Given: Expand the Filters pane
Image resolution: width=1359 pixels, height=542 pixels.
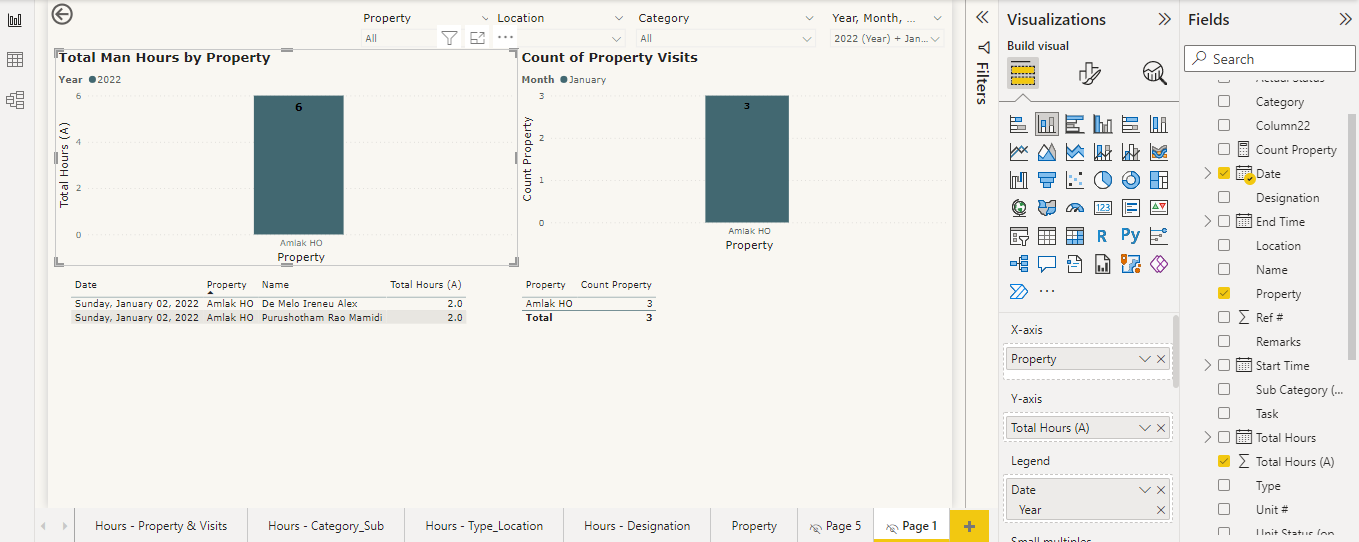Looking at the screenshot, I should [x=982, y=17].
